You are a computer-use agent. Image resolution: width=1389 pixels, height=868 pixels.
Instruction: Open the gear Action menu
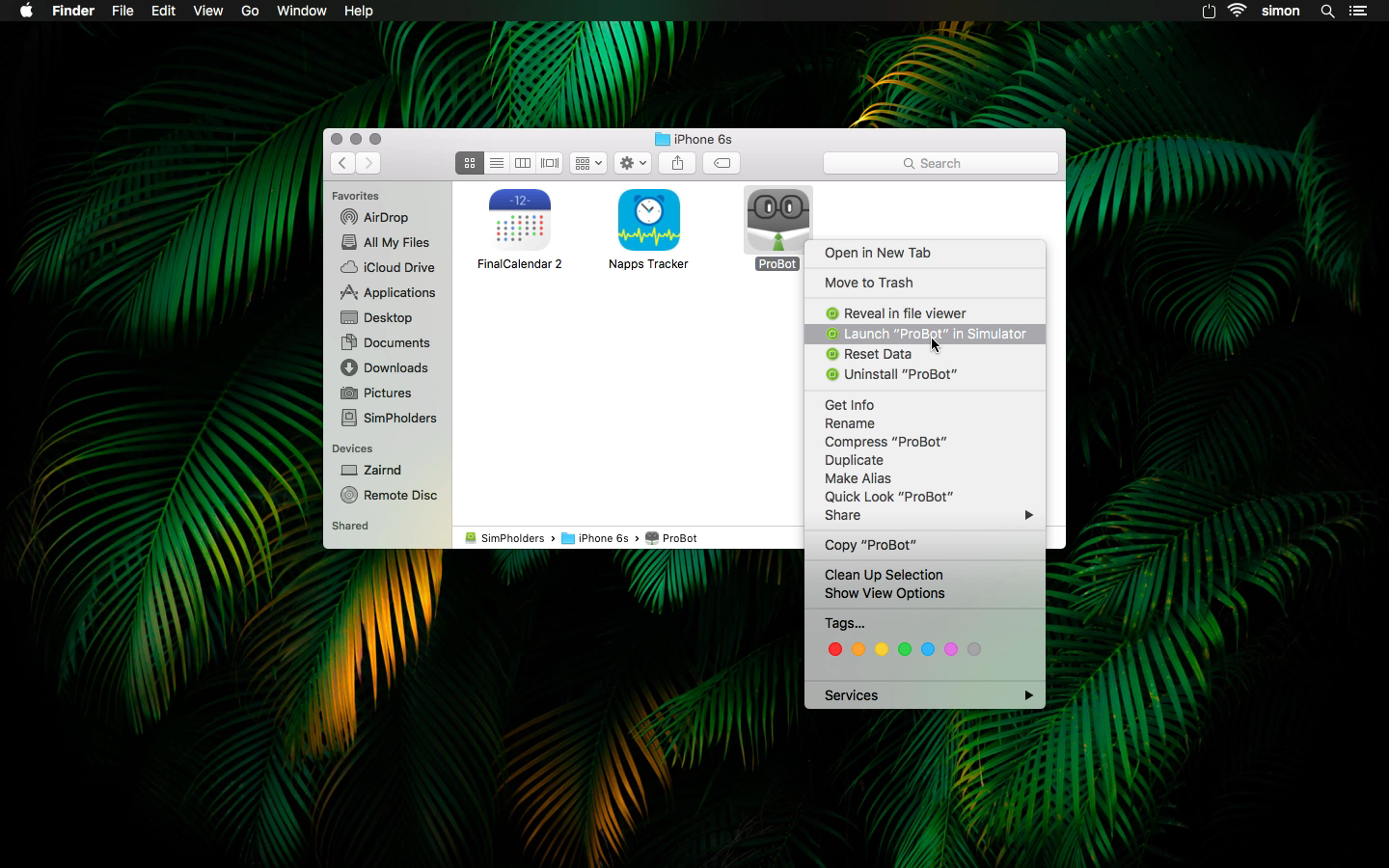(x=632, y=163)
